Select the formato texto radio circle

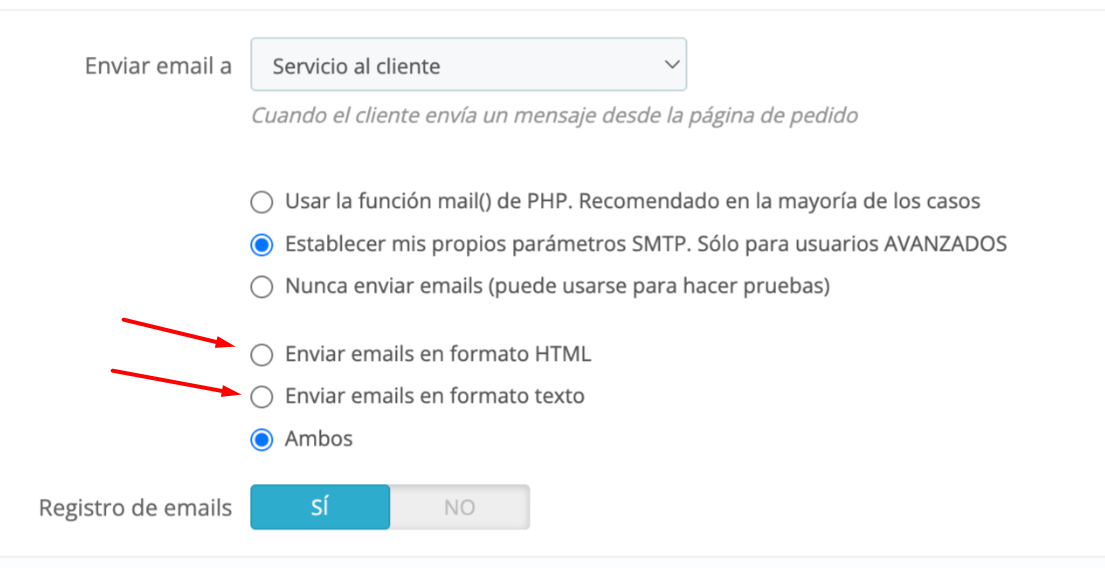[x=261, y=397]
